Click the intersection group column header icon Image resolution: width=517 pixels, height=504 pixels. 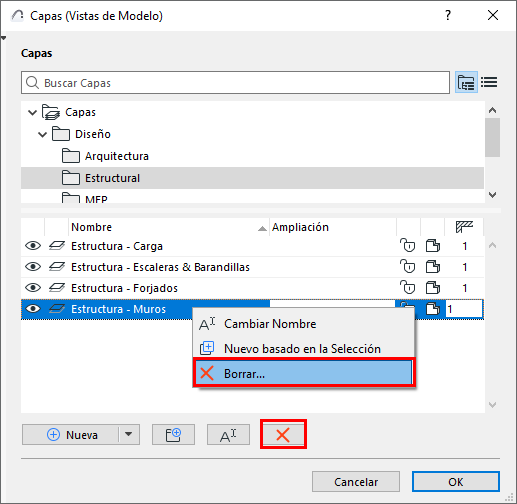tap(464, 227)
